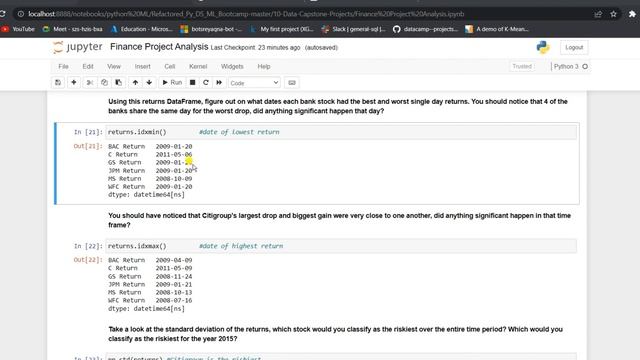Click the share page icon
Image resolution: width=640 pixels, height=360 pixels.
598,14
